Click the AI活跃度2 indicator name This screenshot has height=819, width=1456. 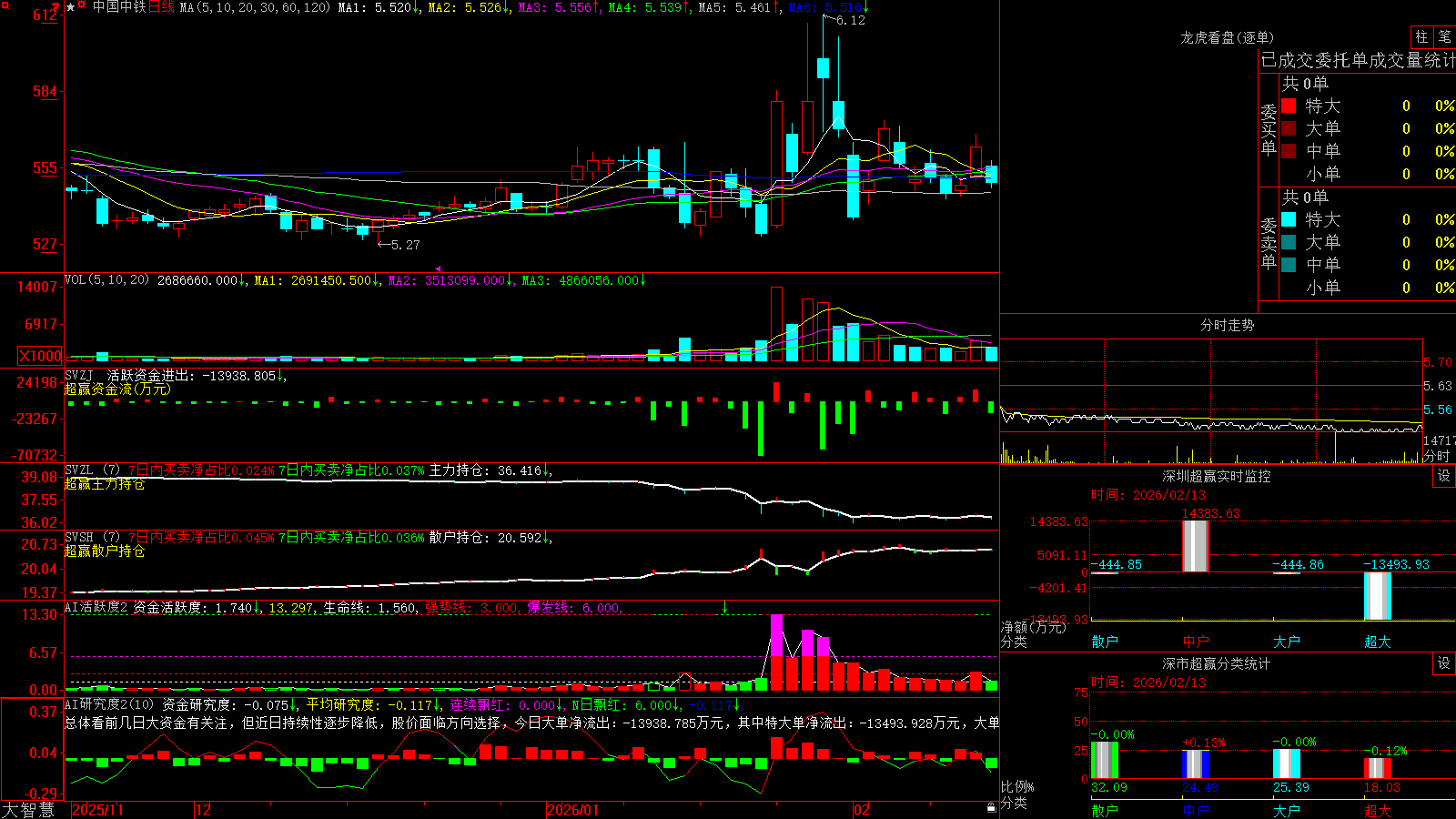coord(96,608)
